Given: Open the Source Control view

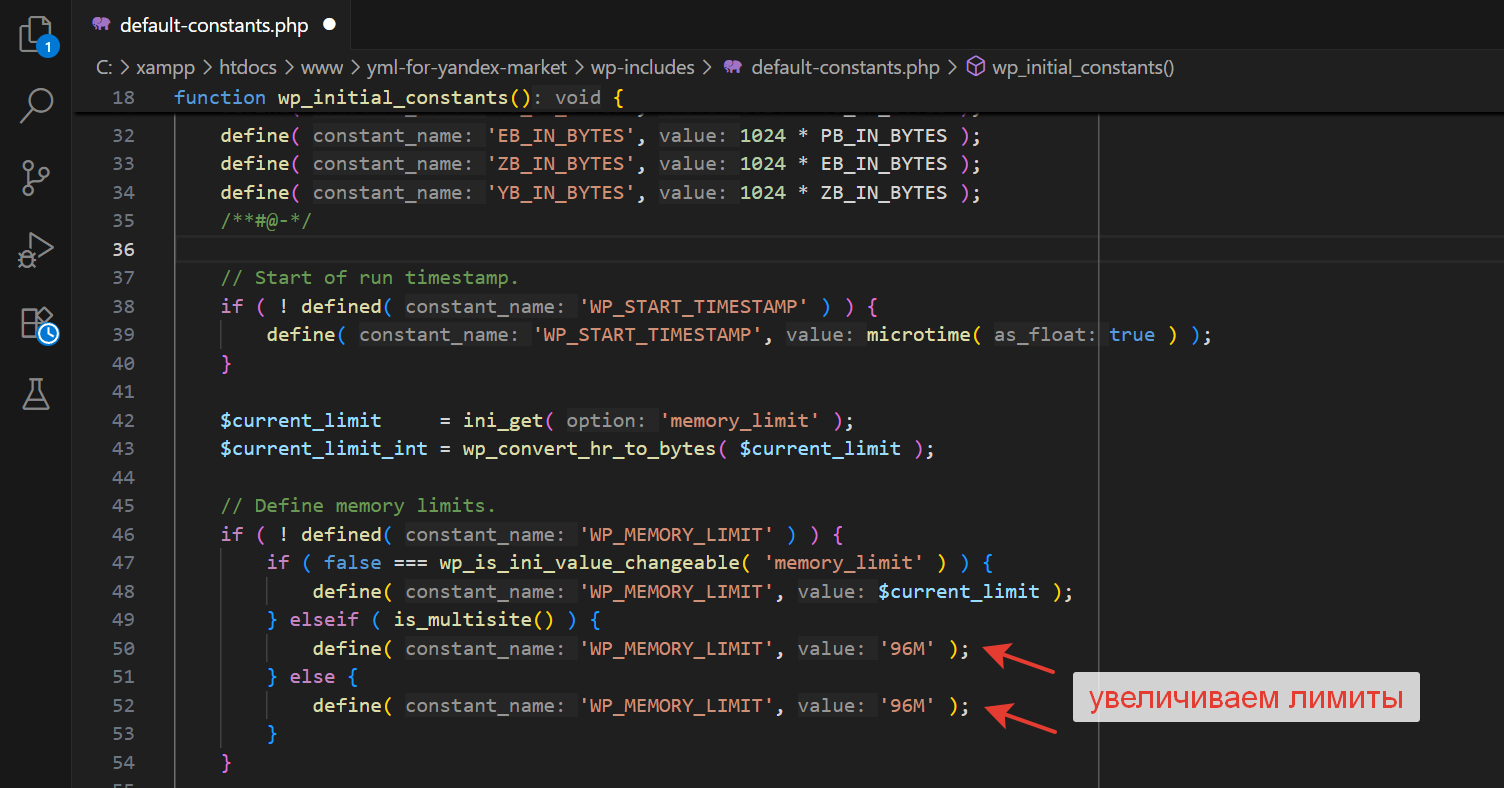Looking at the screenshot, I should point(36,178).
